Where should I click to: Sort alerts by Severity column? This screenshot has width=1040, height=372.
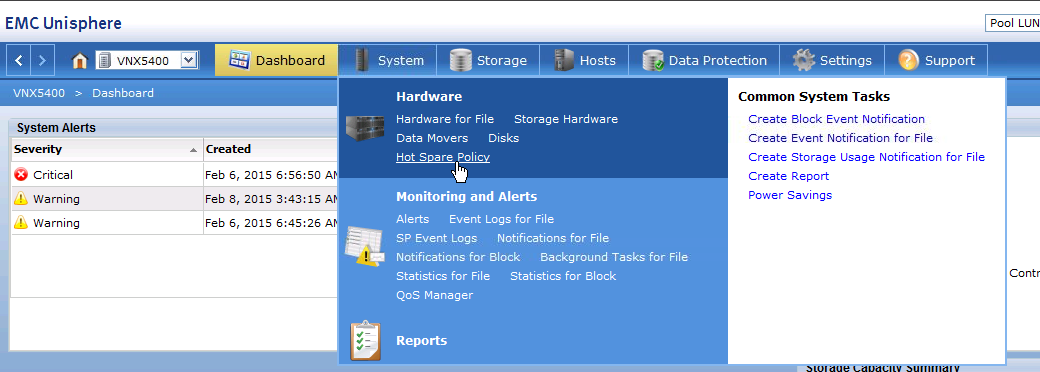106,149
